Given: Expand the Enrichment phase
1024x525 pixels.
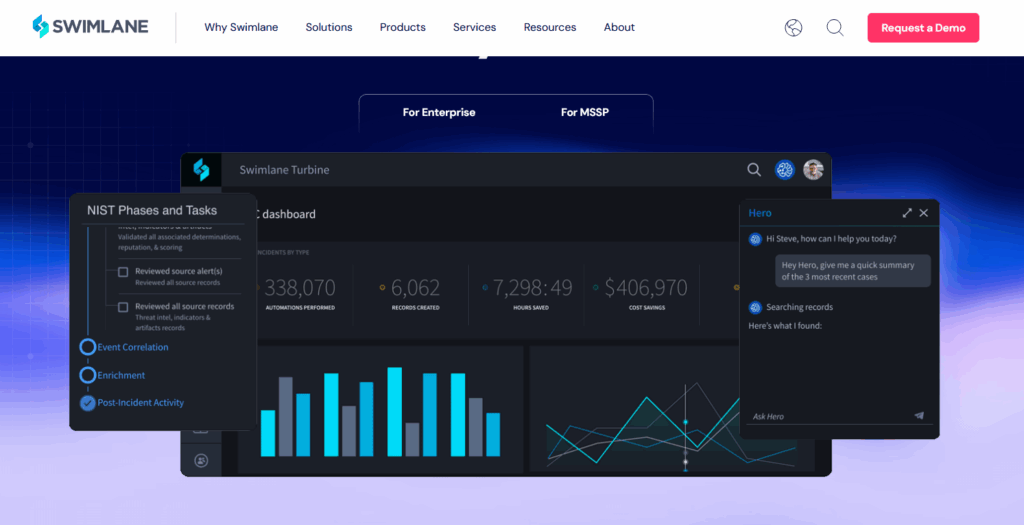Looking at the screenshot, I should click(x=88, y=375).
